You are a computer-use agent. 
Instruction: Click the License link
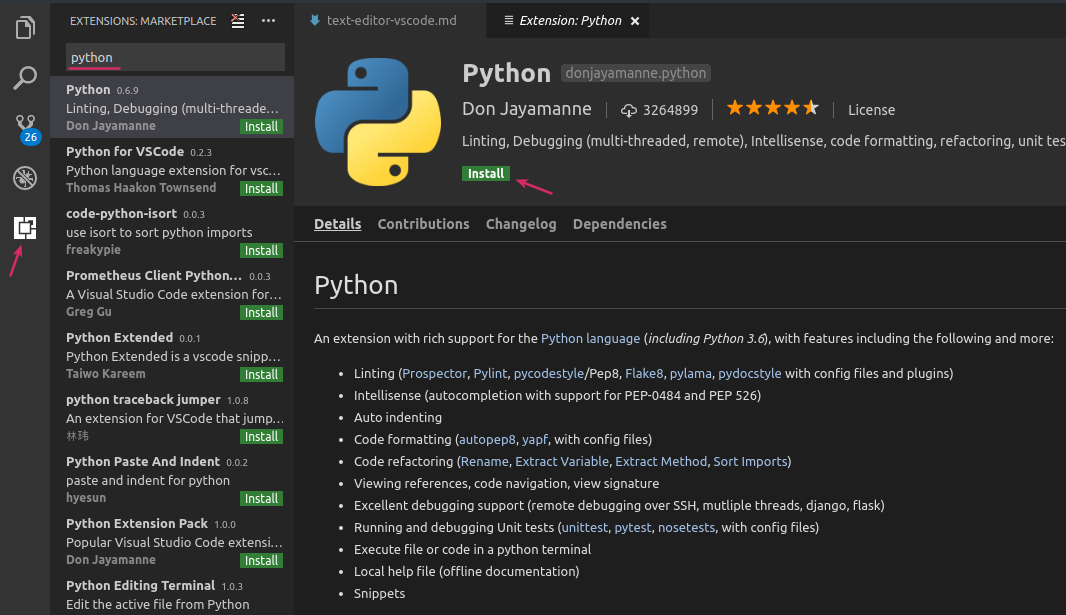point(871,109)
